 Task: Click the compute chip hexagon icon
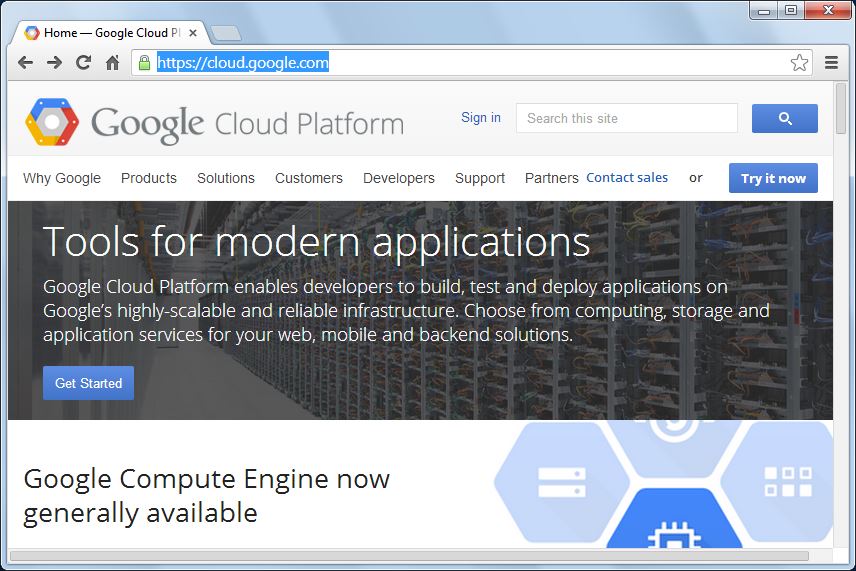click(675, 520)
